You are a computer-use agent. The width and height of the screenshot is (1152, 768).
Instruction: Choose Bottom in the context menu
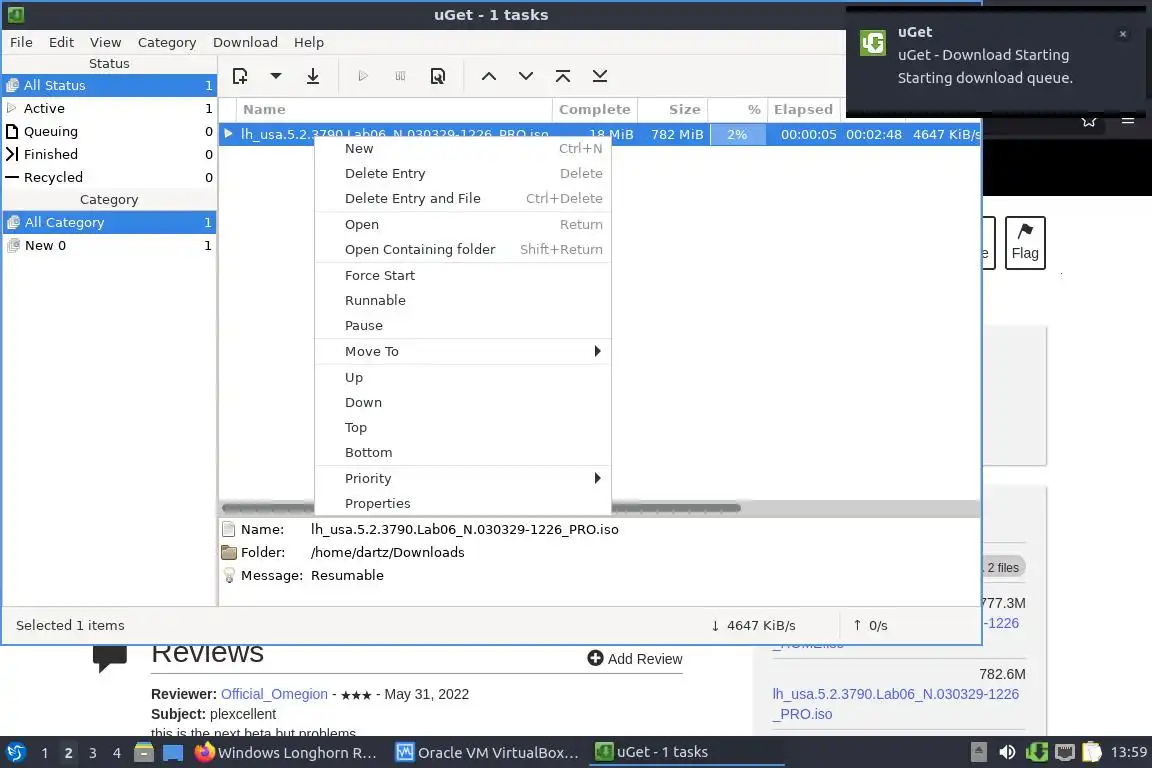(x=463, y=452)
